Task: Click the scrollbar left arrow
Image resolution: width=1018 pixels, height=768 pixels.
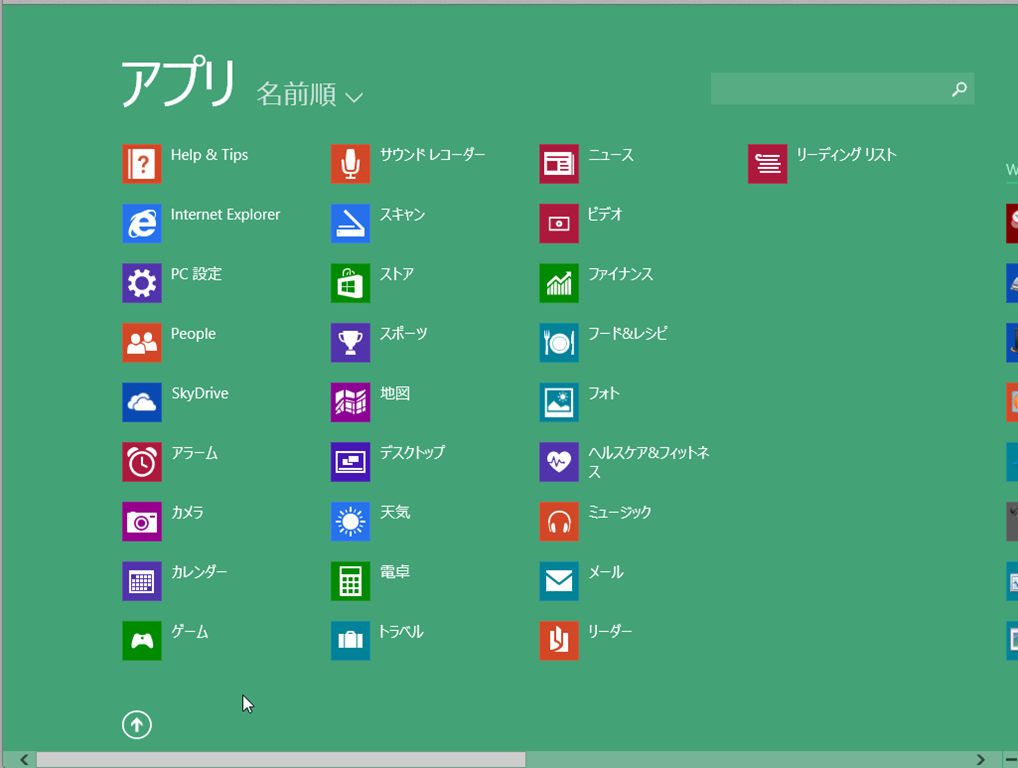Action: tap(24, 760)
